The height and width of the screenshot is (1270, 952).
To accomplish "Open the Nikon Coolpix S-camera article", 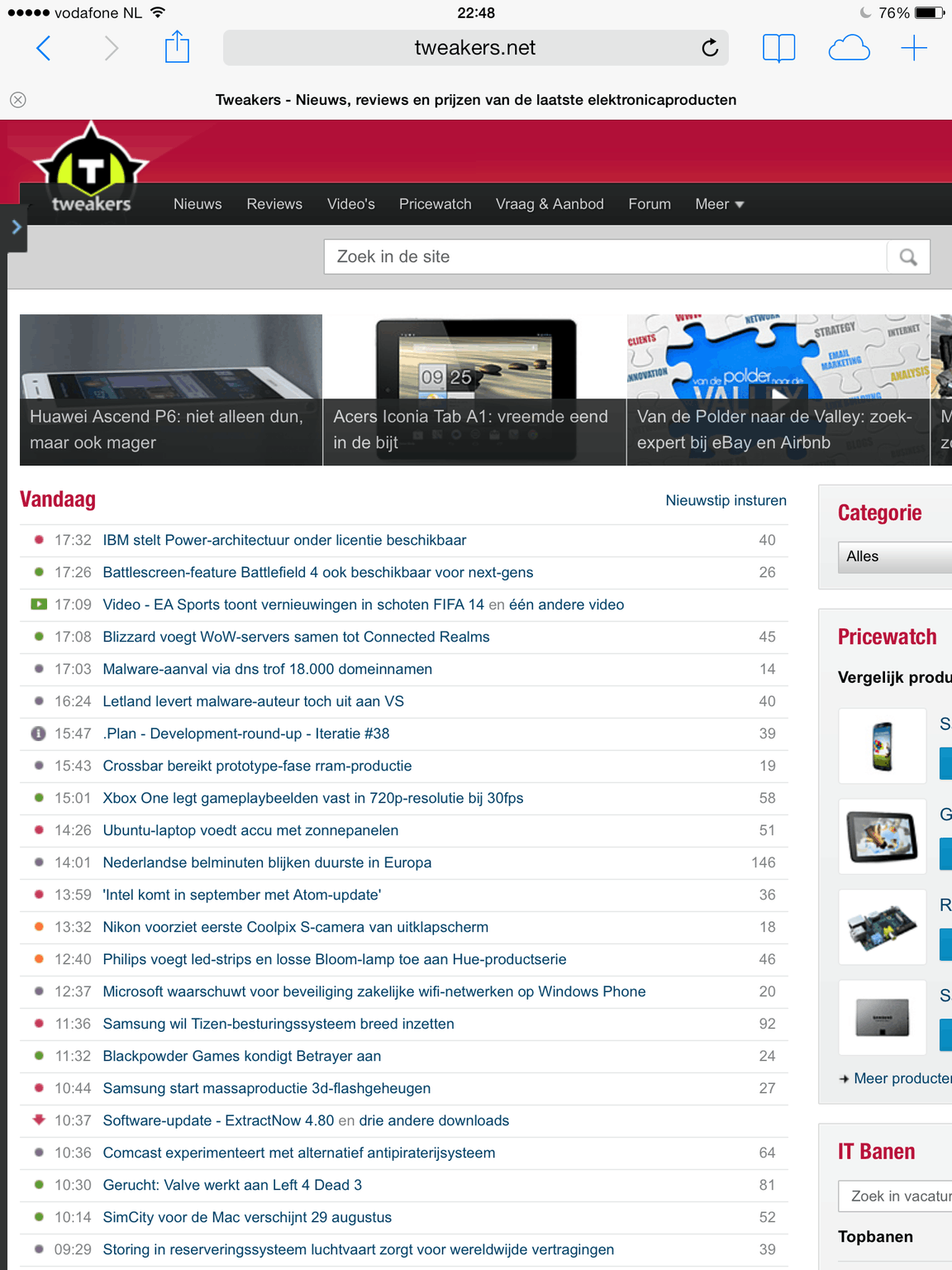I will [x=296, y=927].
